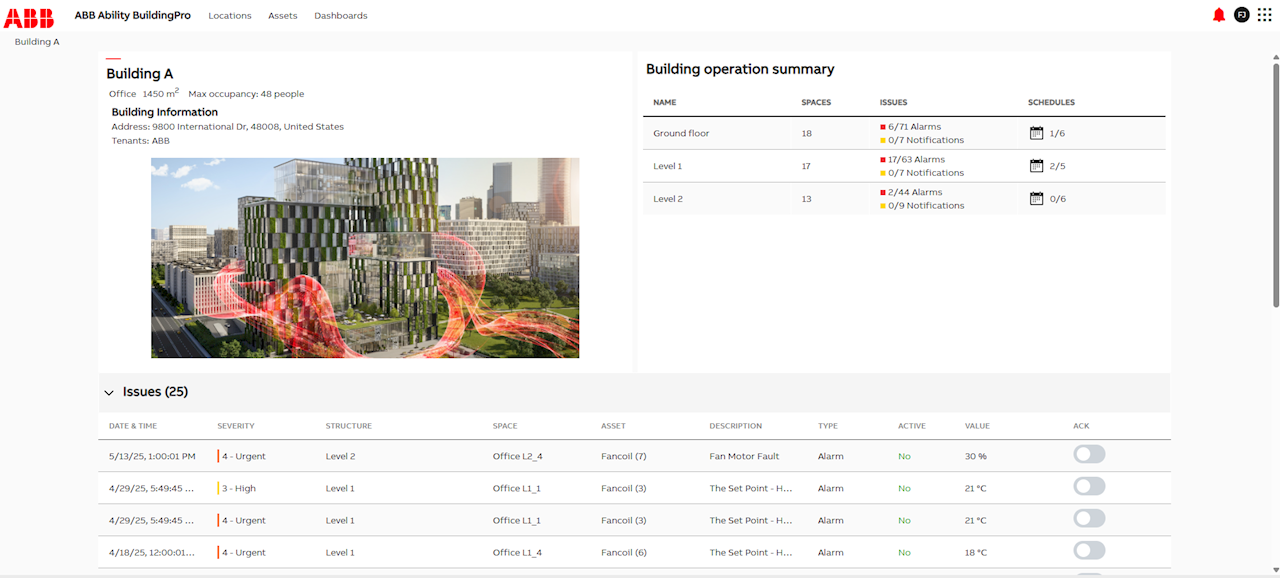Click the Building A photo

click(365, 257)
